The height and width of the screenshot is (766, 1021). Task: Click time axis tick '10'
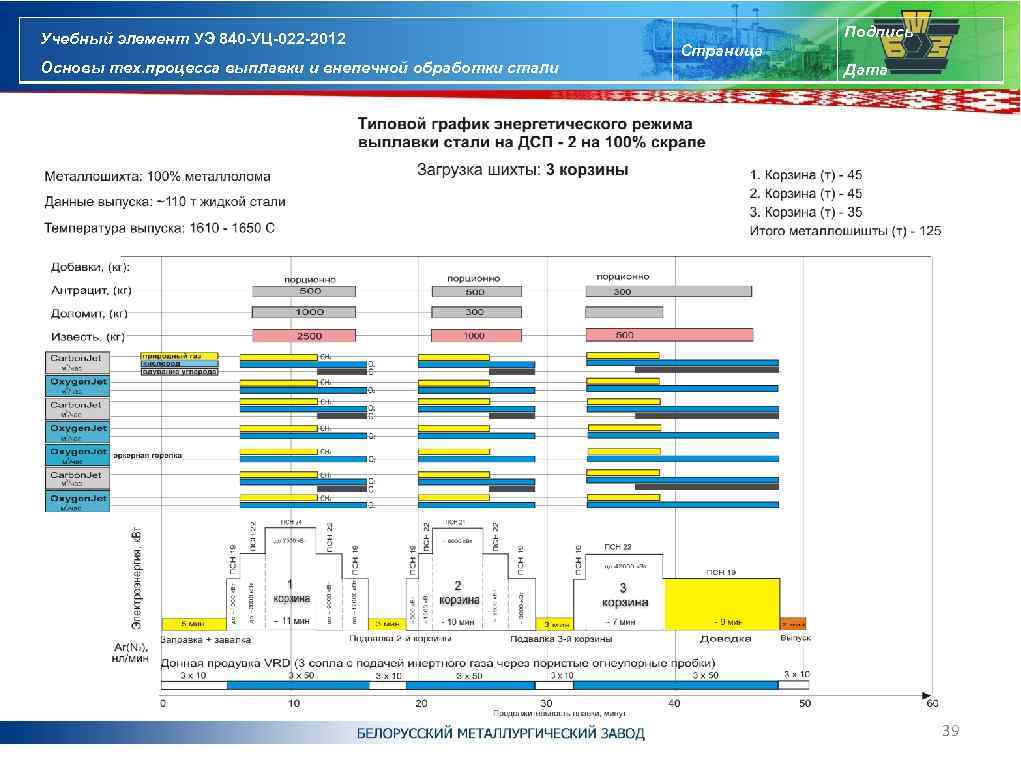coord(294,703)
